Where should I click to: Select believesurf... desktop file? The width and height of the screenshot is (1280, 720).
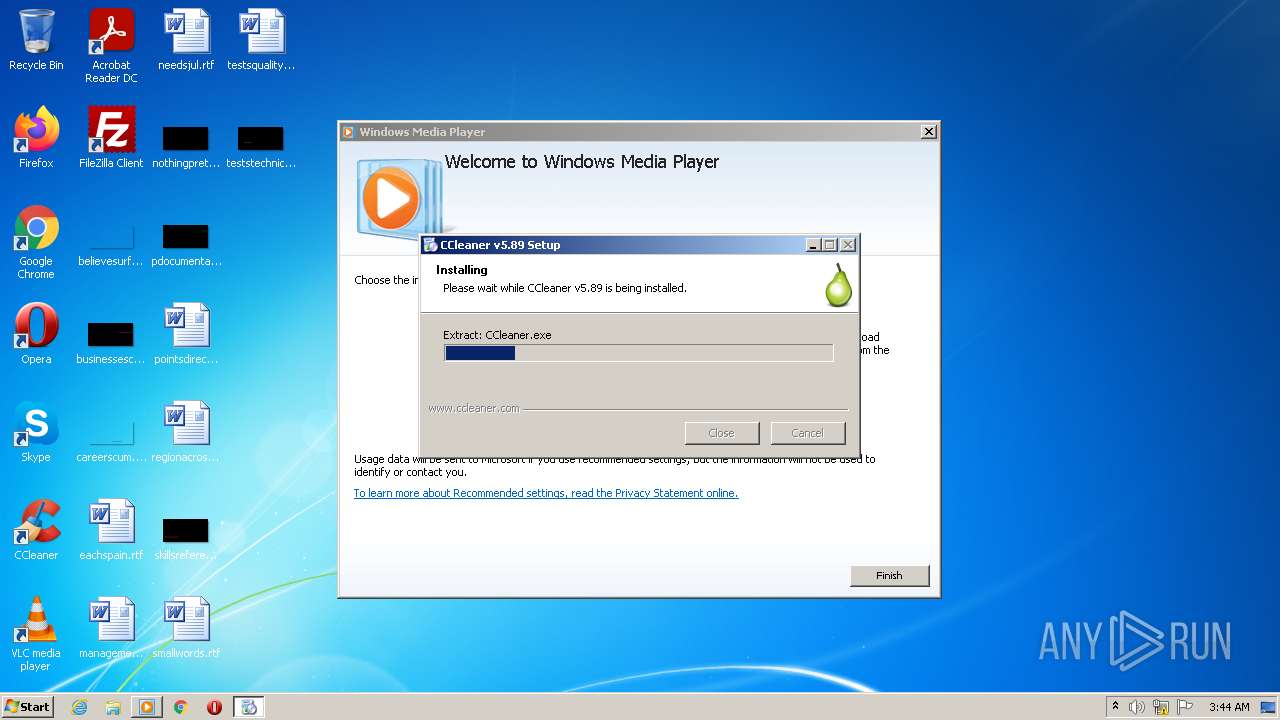point(111,244)
